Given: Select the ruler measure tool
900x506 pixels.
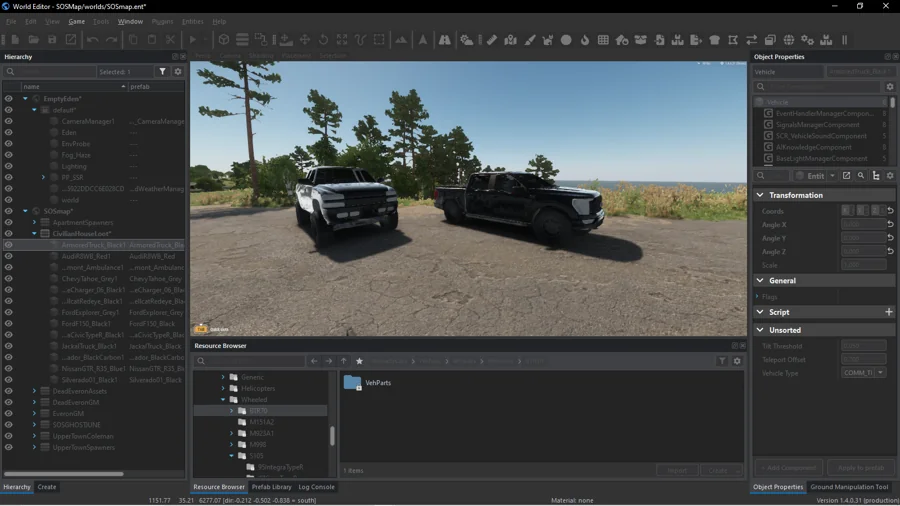Looking at the screenshot, I should click(492, 40).
